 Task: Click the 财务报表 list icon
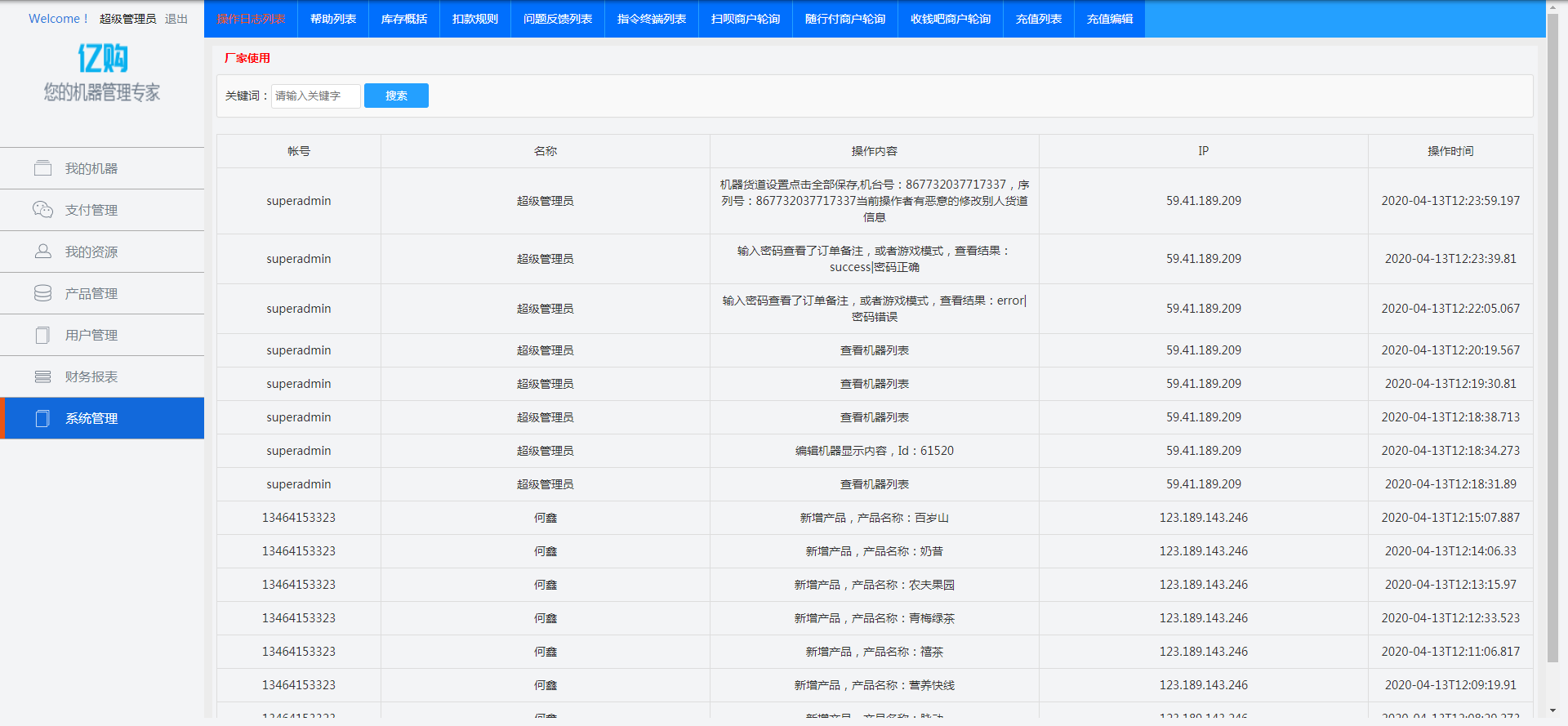coord(42,376)
